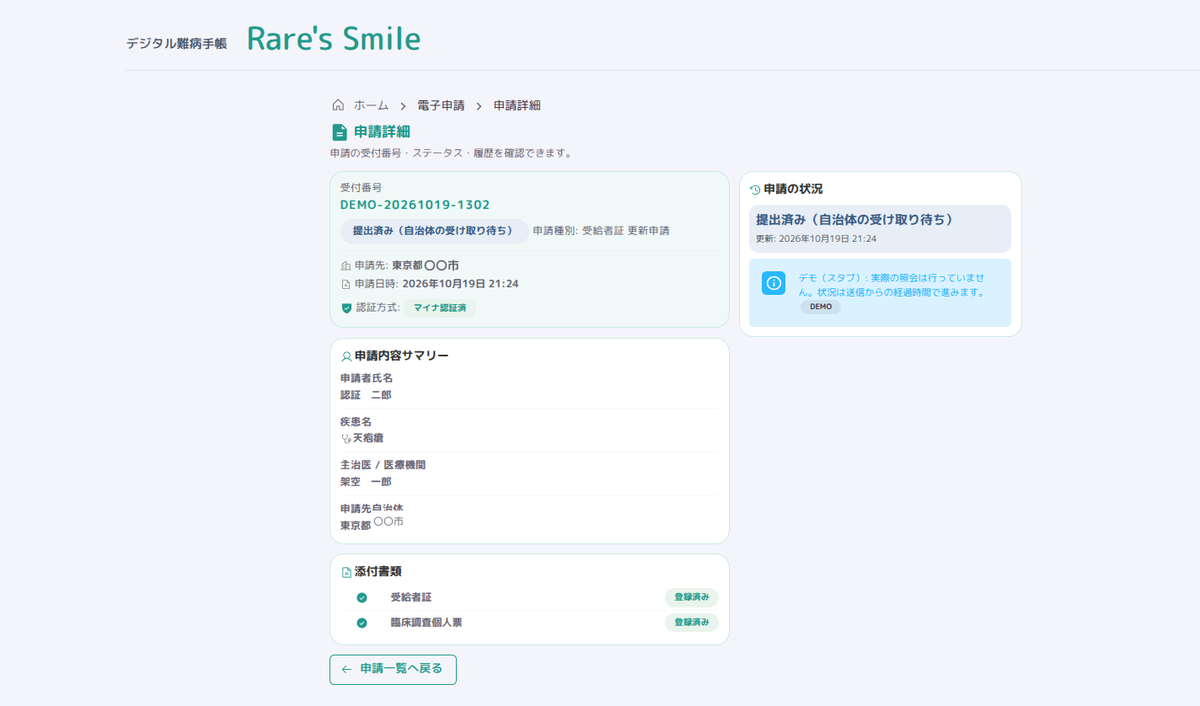1200x706 pixels.
Task: Click 申請詳細 breadcrumb text
Action: click(517, 105)
